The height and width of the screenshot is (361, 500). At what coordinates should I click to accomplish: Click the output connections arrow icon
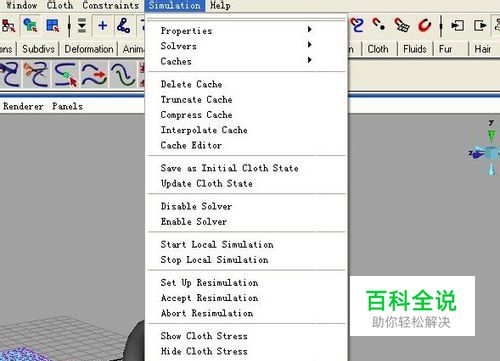480,25
